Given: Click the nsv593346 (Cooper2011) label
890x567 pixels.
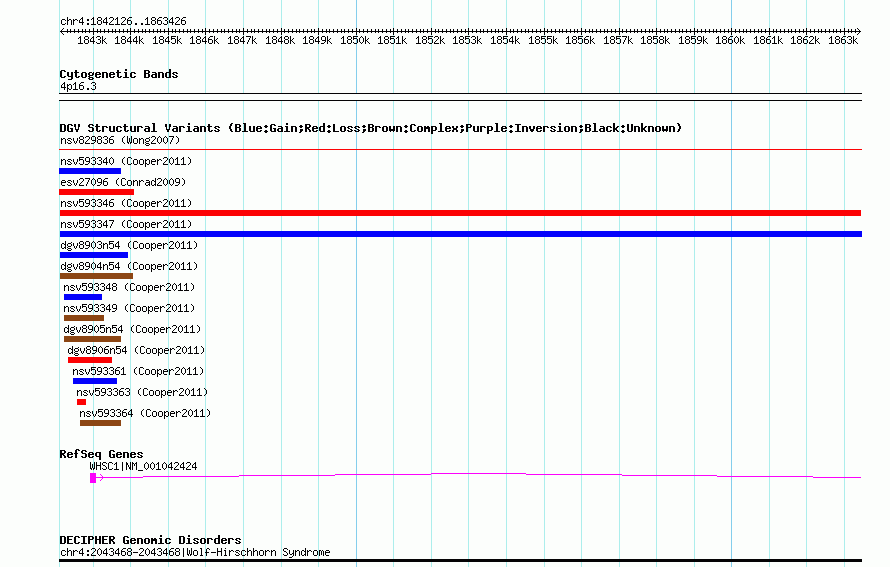Looking at the screenshot, I should point(126,203).
